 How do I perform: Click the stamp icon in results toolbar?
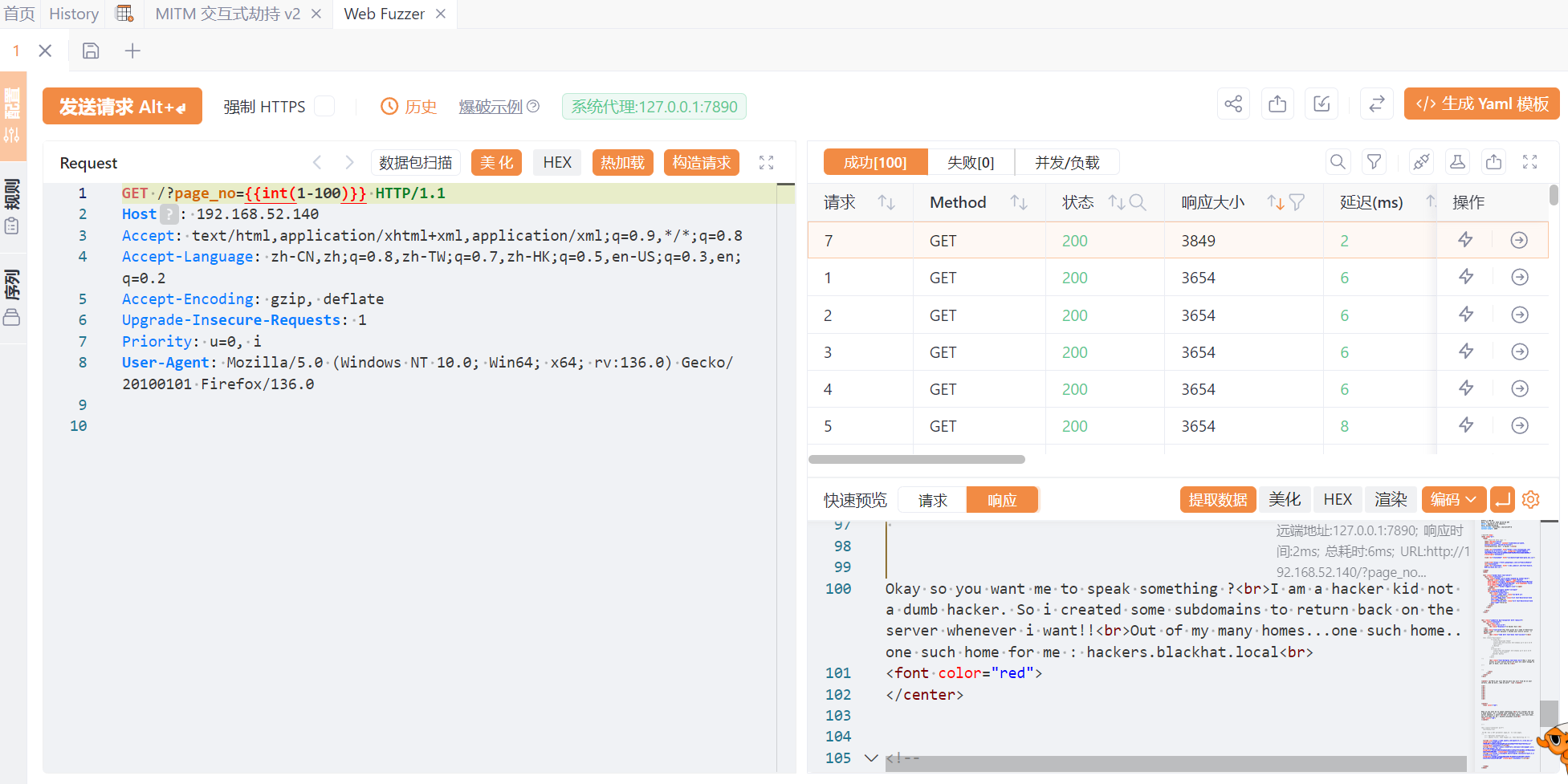(1457, 162)
